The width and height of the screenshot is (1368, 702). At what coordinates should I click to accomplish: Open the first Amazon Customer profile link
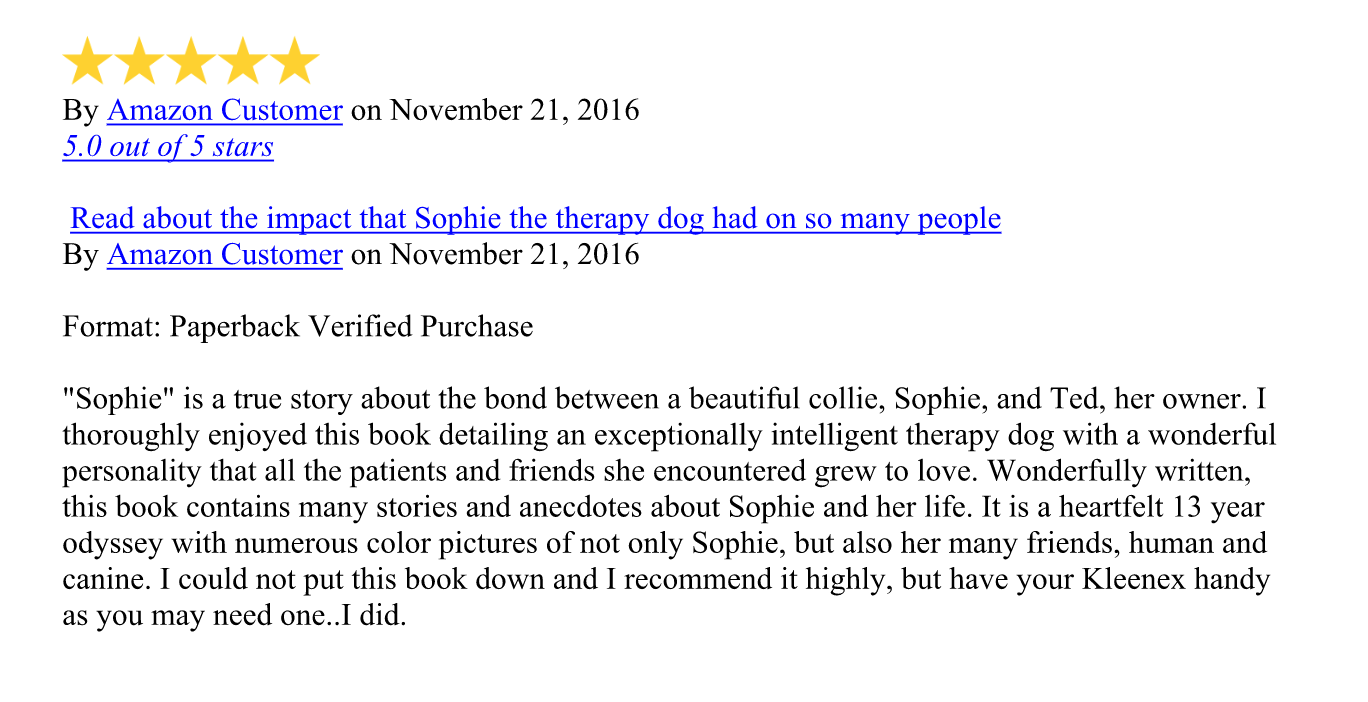[225, 110]
